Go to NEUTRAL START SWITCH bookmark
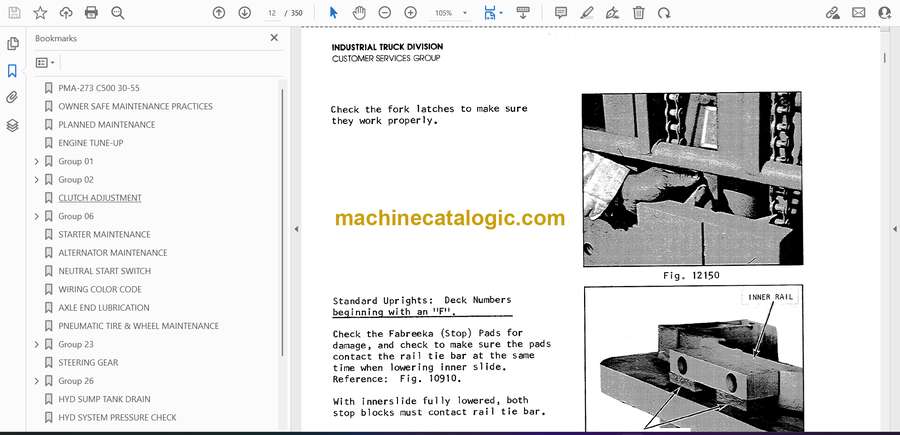900x435 pixels. pyautogui.click(x=104, y=271)
